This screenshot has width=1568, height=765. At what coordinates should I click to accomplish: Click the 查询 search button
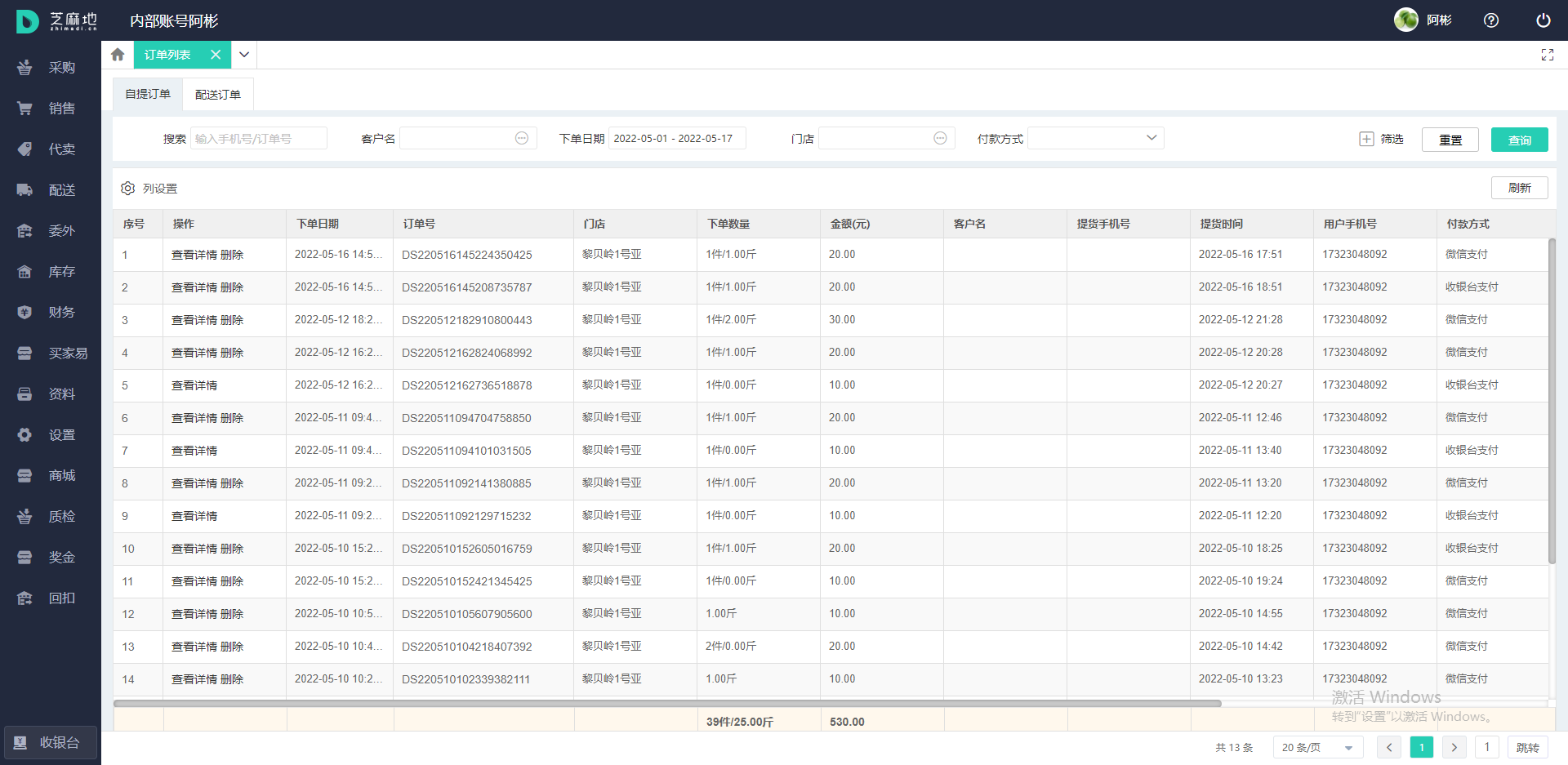1520,140
